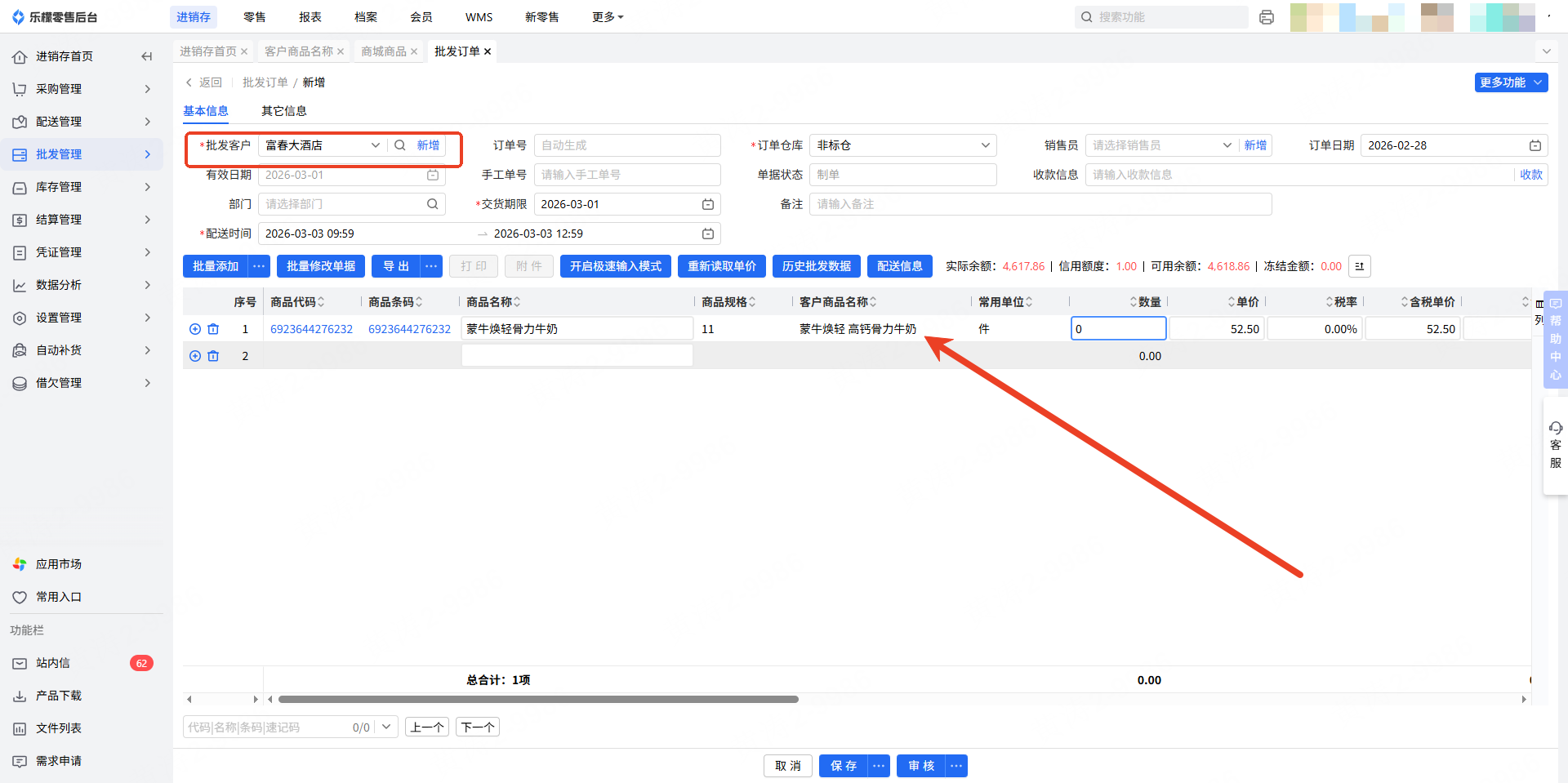
Task: Click the 数量 input in row 1
Action: coord(1117,329)
